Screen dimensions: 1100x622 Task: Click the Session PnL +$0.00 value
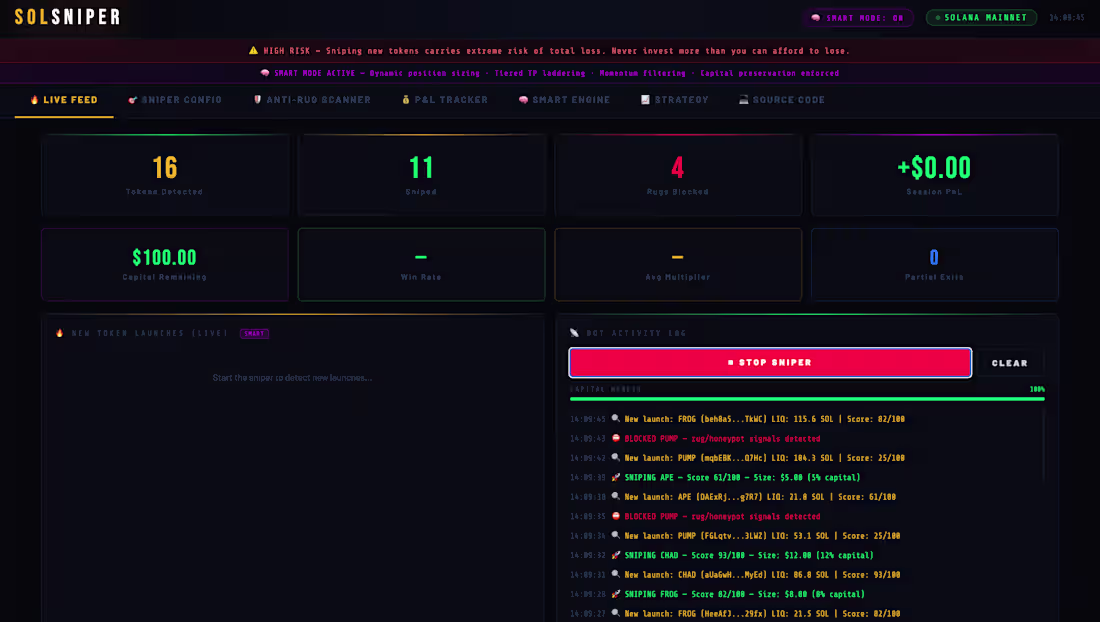click(934, 168)
